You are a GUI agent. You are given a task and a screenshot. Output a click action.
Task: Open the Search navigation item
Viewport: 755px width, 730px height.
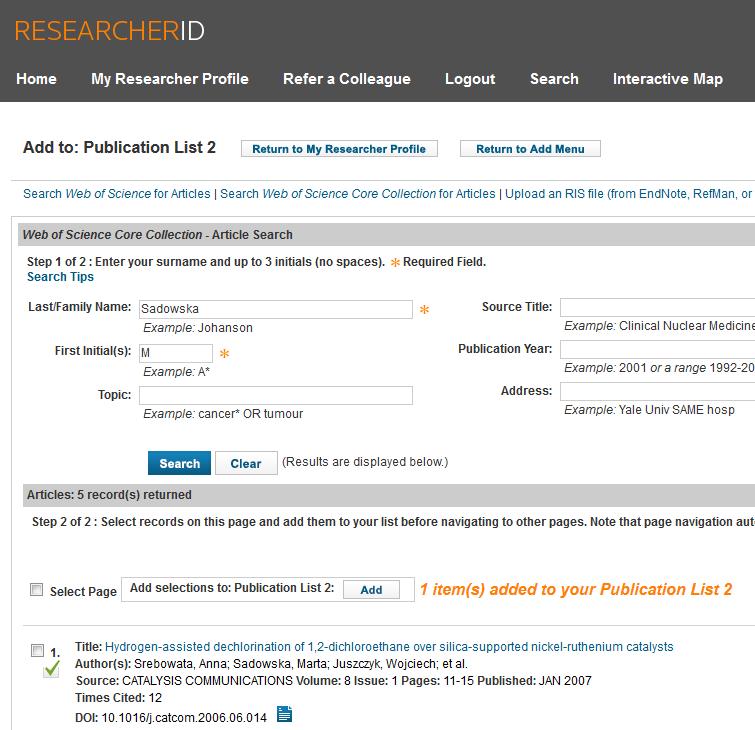click(554, 78)
